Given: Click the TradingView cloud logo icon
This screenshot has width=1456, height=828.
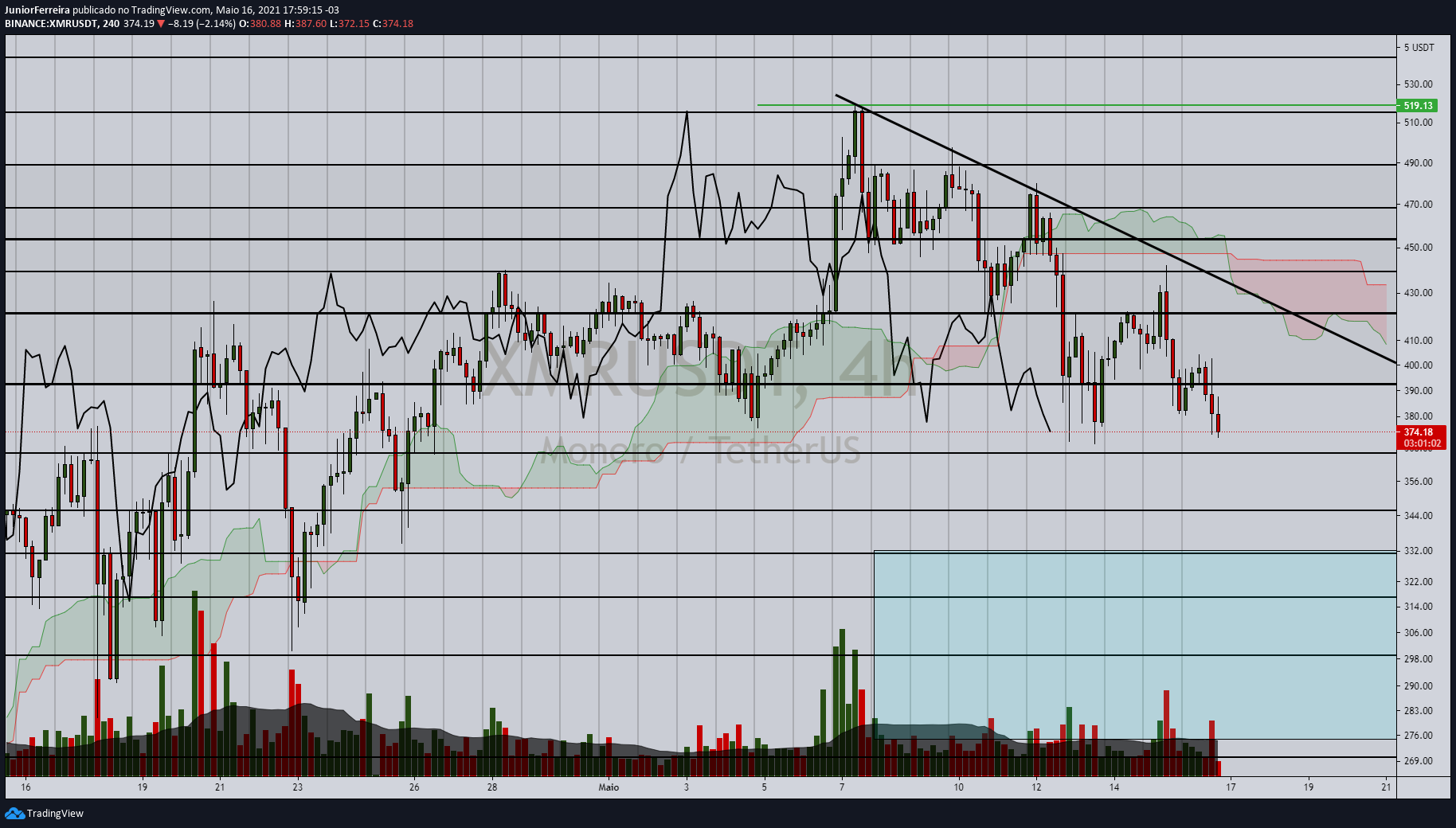Looking at the screenshot, I should coord(14,813).
